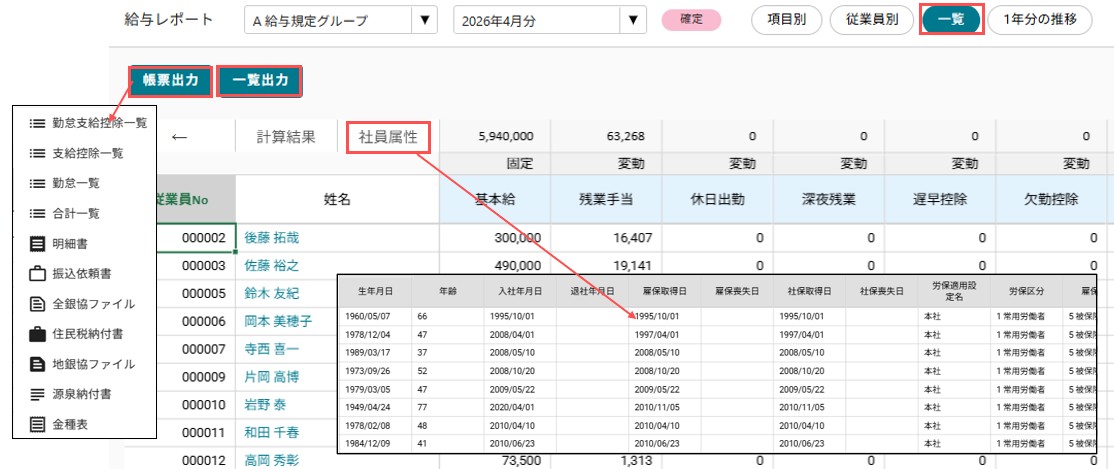Viewport: 1114px width, 469px height.
Task: Select the 300,000 基本給 cell
Action: click(494, 238)
